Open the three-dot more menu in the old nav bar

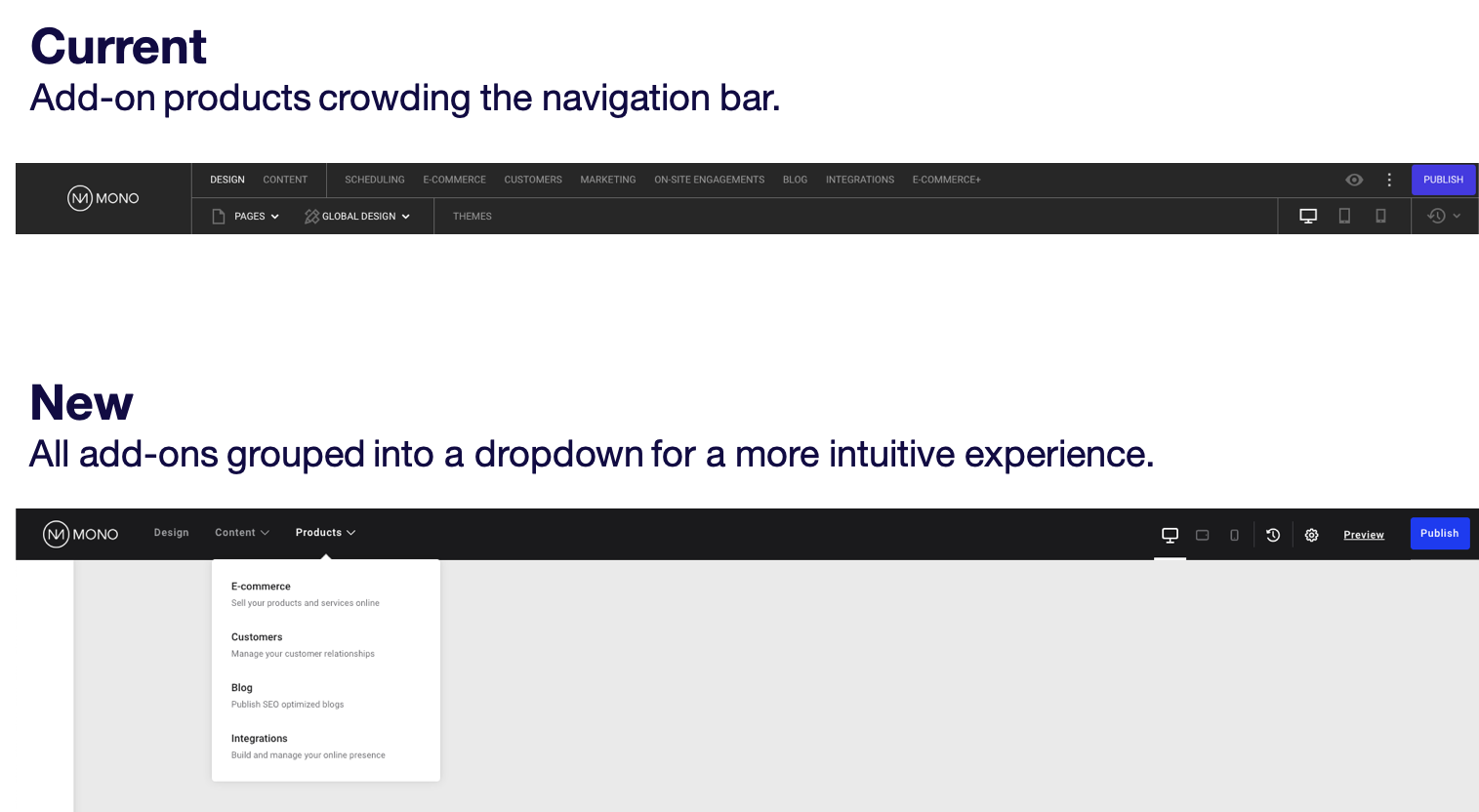[1389, 180]
